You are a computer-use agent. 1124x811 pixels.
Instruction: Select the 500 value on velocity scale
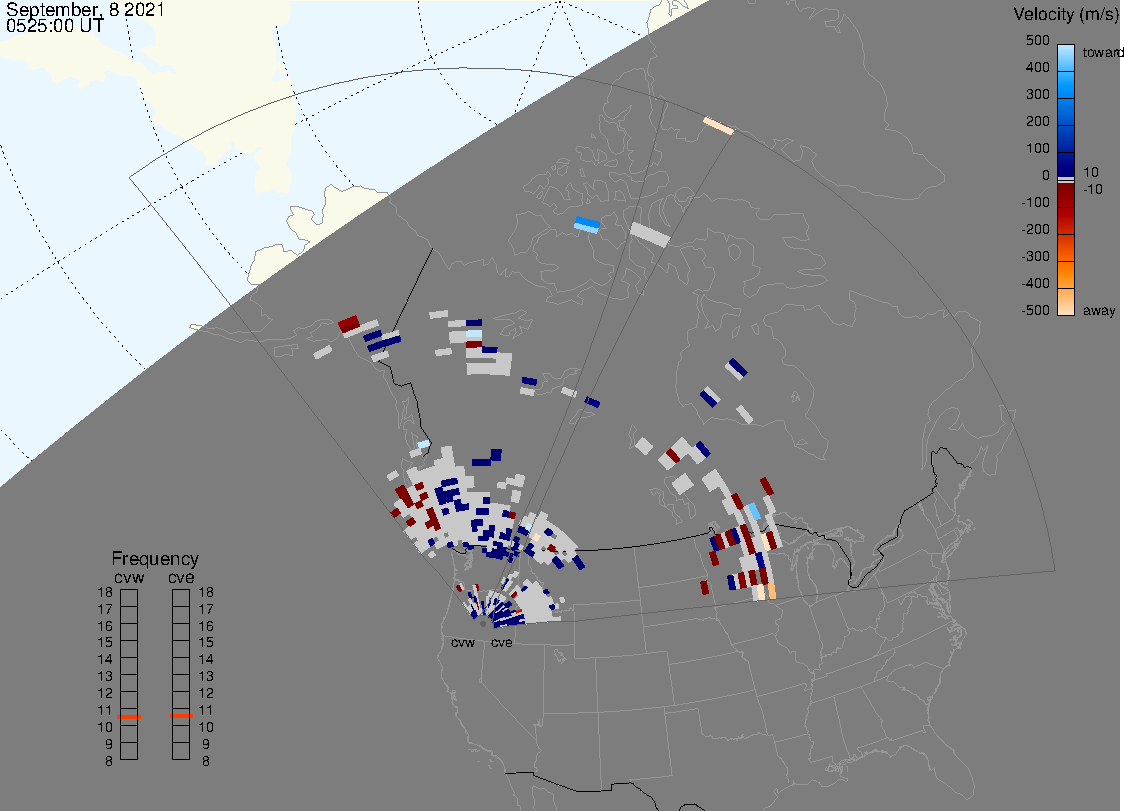[1037, 40]
